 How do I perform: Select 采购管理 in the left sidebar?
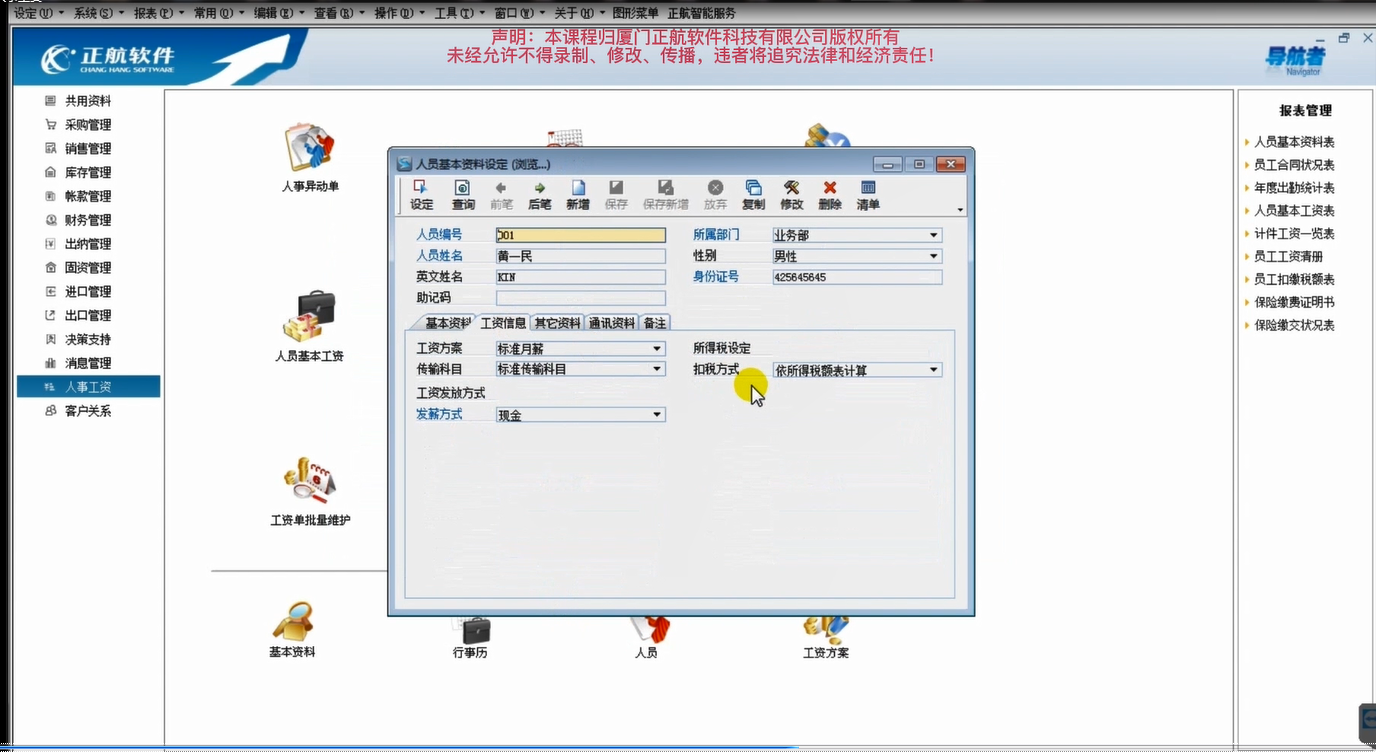88,125
